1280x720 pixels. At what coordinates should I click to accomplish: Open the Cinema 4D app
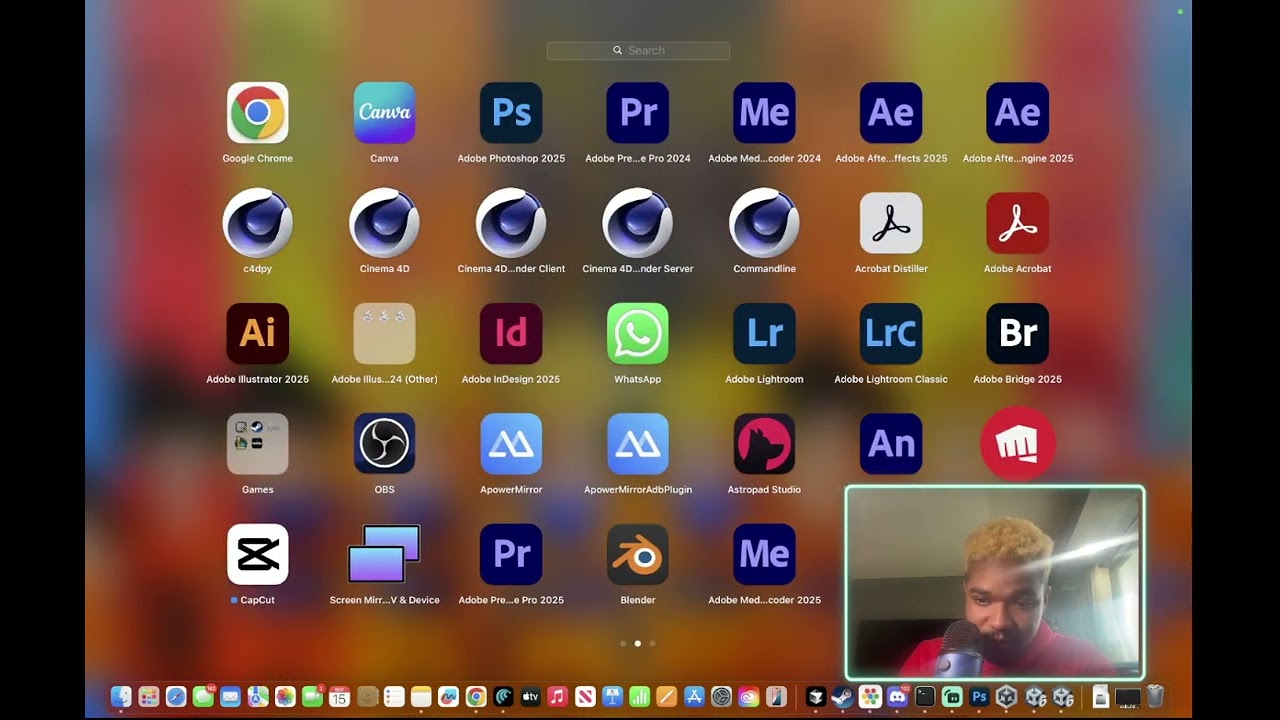pos(384,224)
